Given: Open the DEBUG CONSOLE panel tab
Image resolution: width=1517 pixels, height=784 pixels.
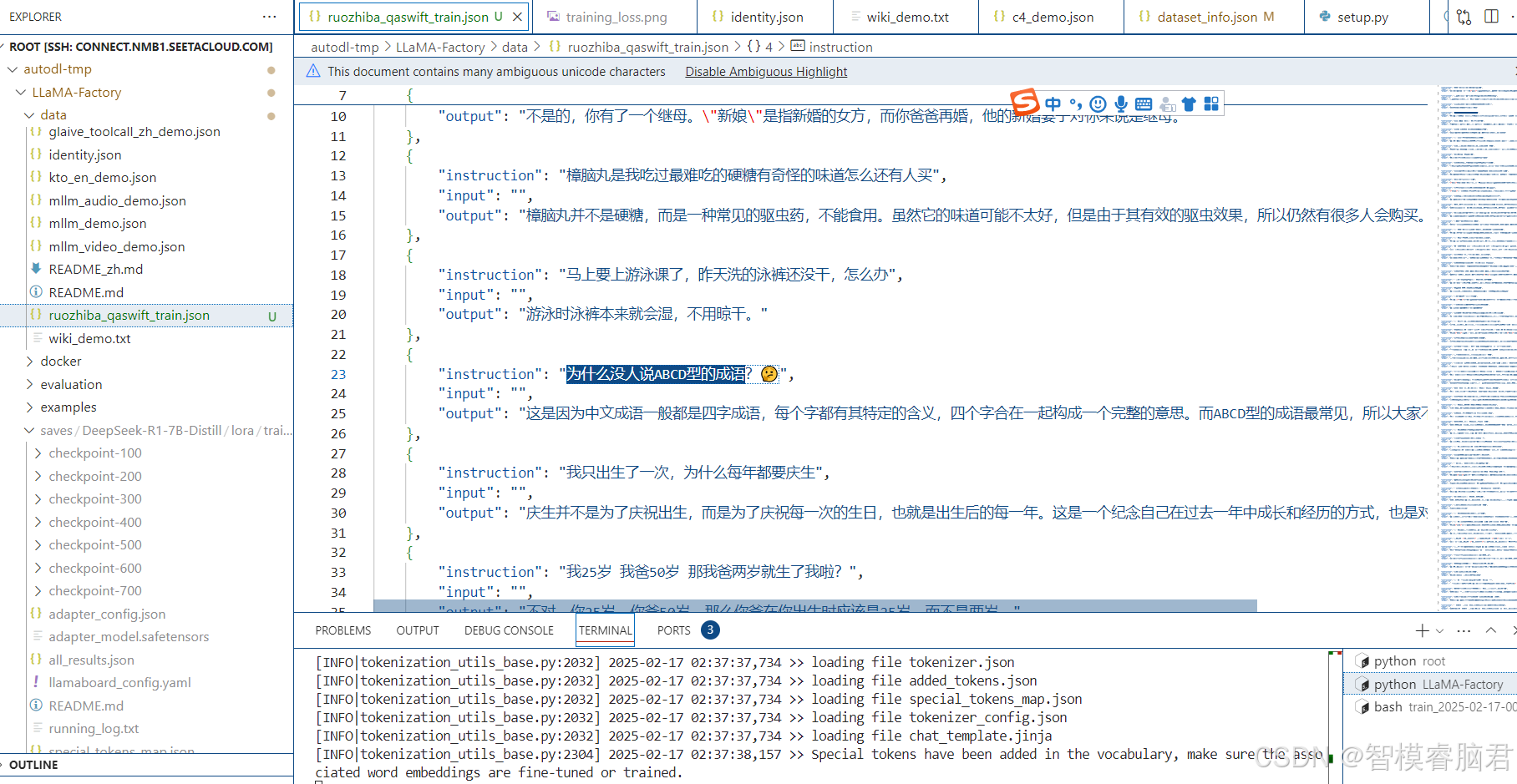Looking at the screenshot, I should (509, 630).
